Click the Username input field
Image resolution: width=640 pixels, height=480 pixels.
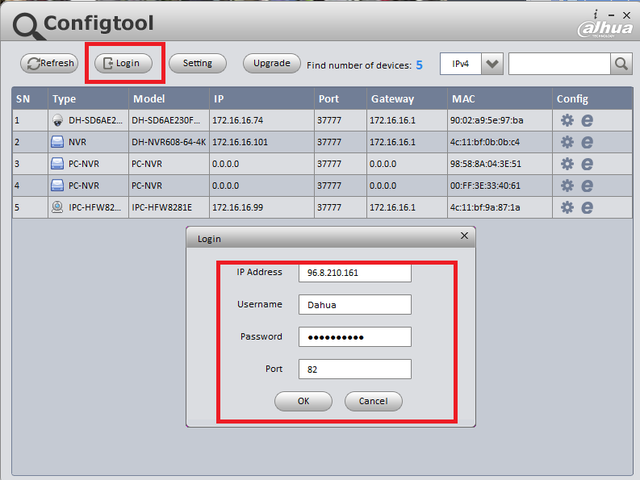click(x=355, y=304)
